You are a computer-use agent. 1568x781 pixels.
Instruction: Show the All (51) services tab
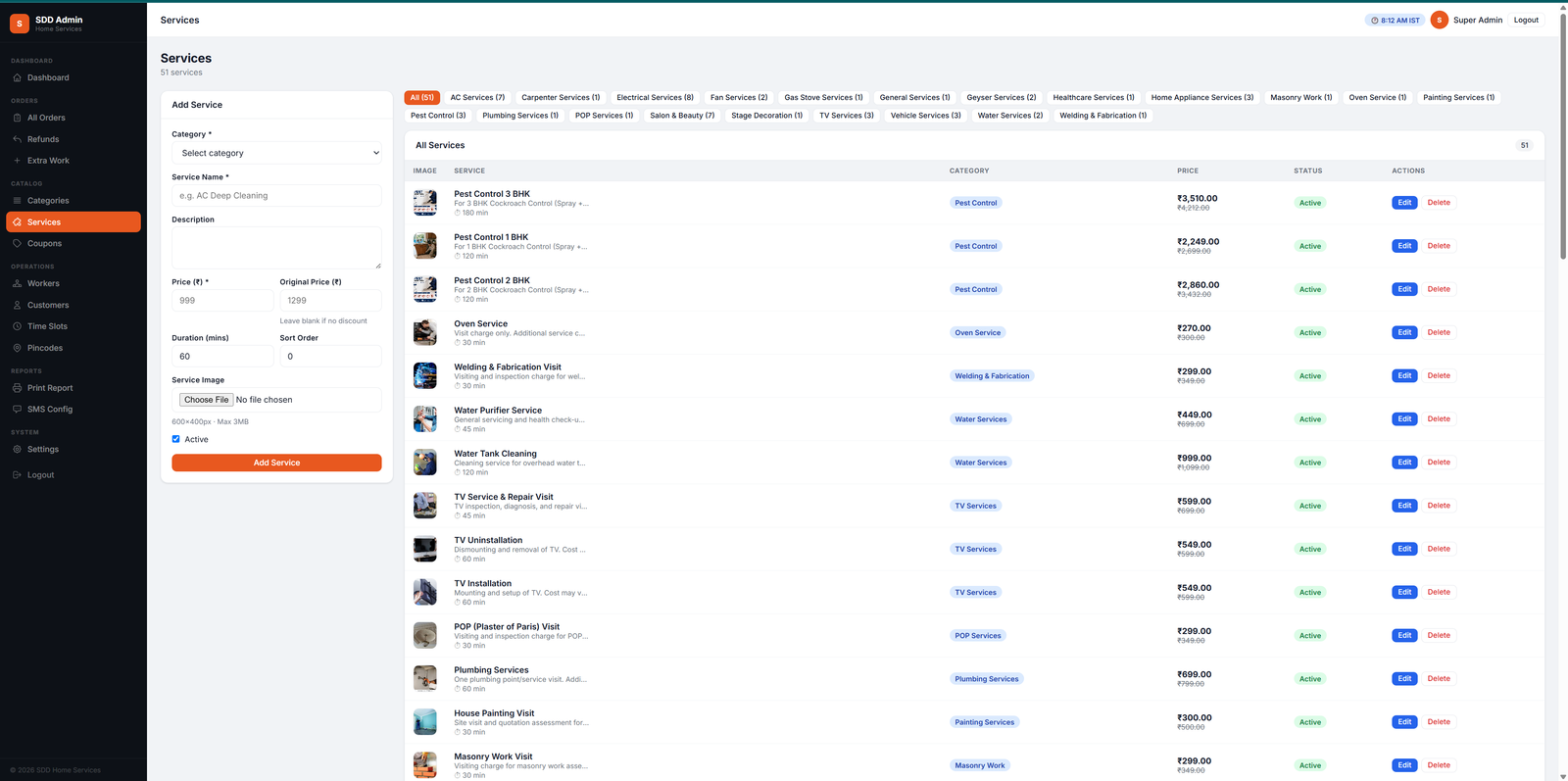tap(422, 97)
